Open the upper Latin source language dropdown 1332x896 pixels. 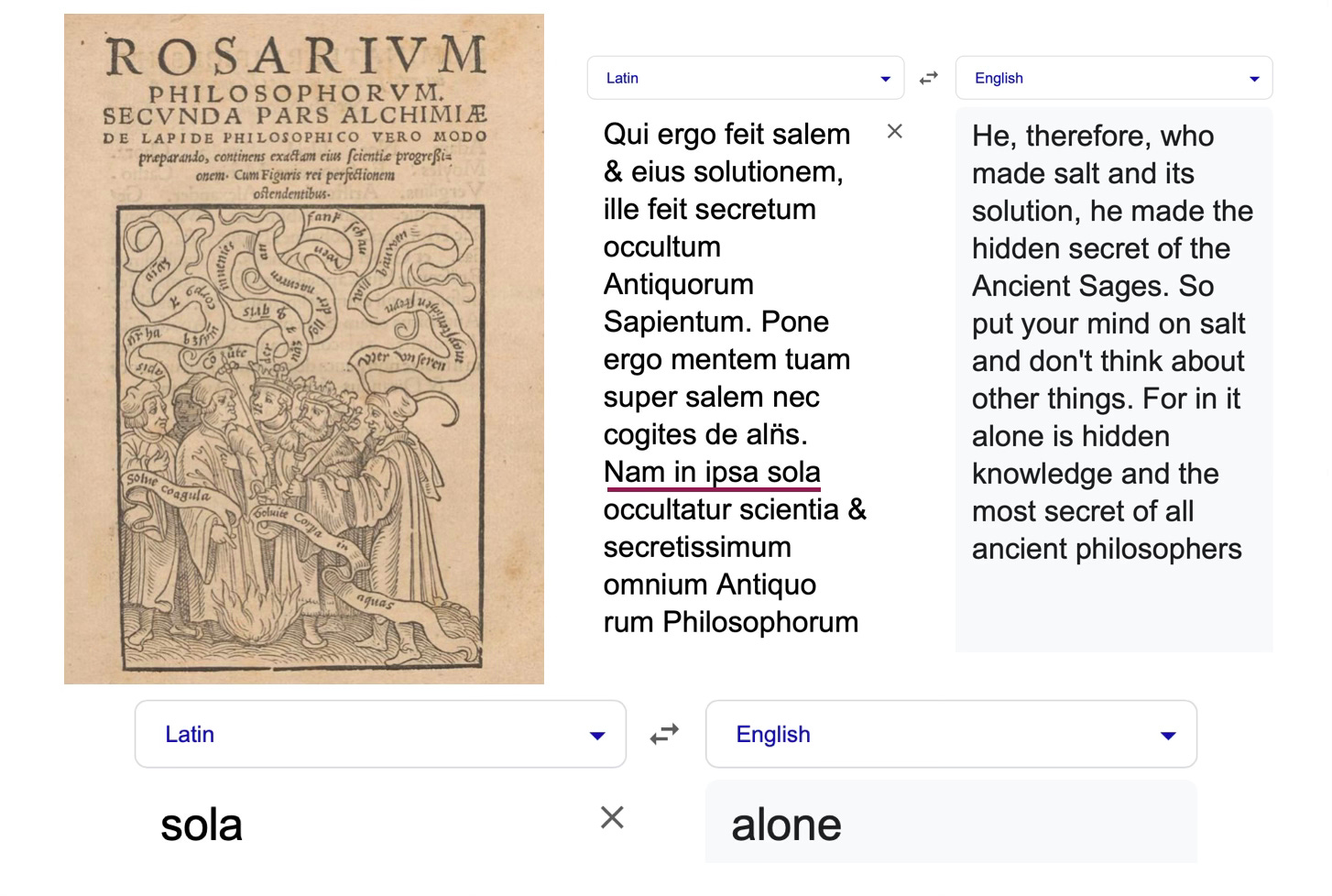click(745, 78)
